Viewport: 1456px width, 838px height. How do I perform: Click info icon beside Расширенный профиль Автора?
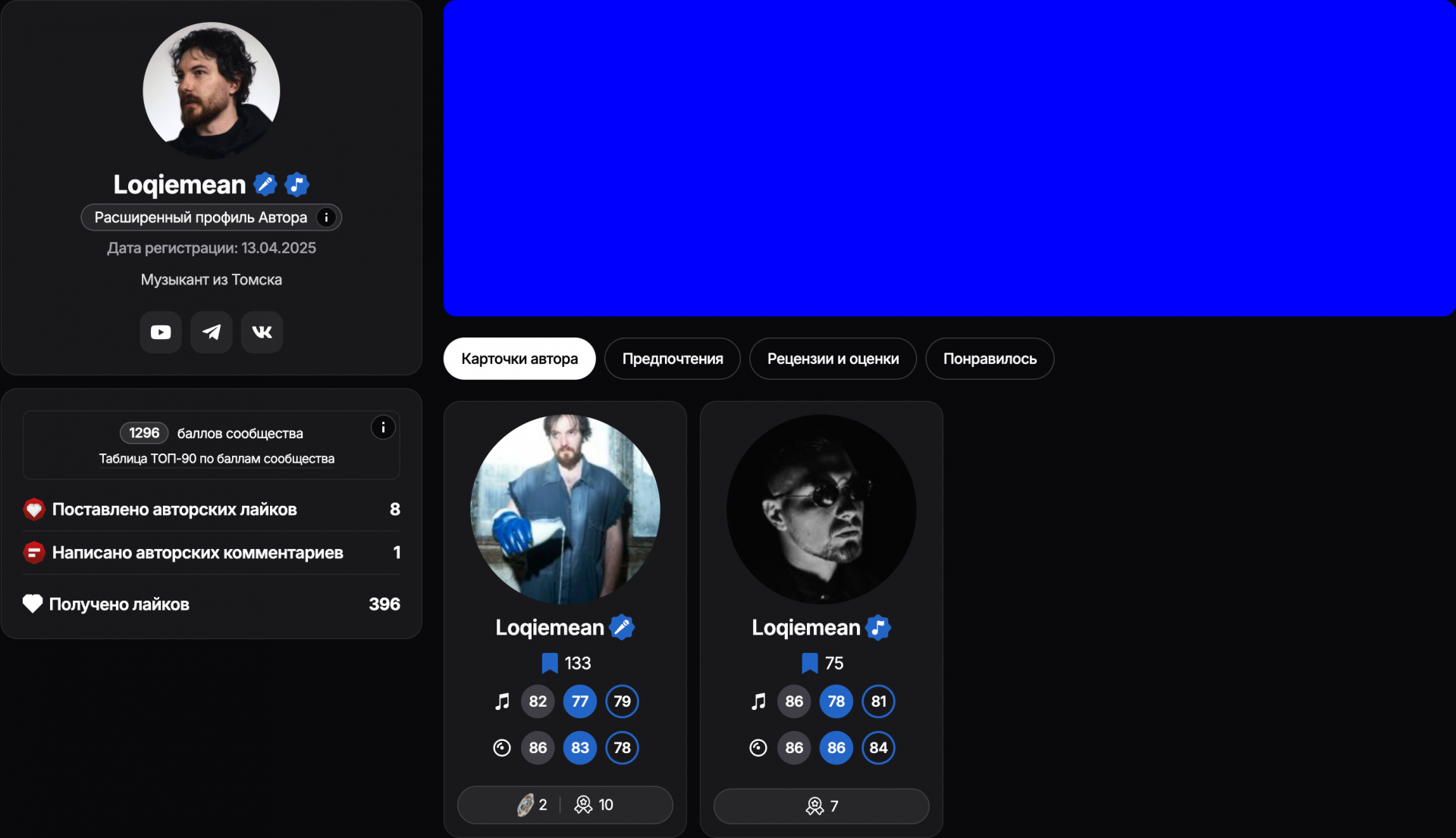click(x=326, y=218)
